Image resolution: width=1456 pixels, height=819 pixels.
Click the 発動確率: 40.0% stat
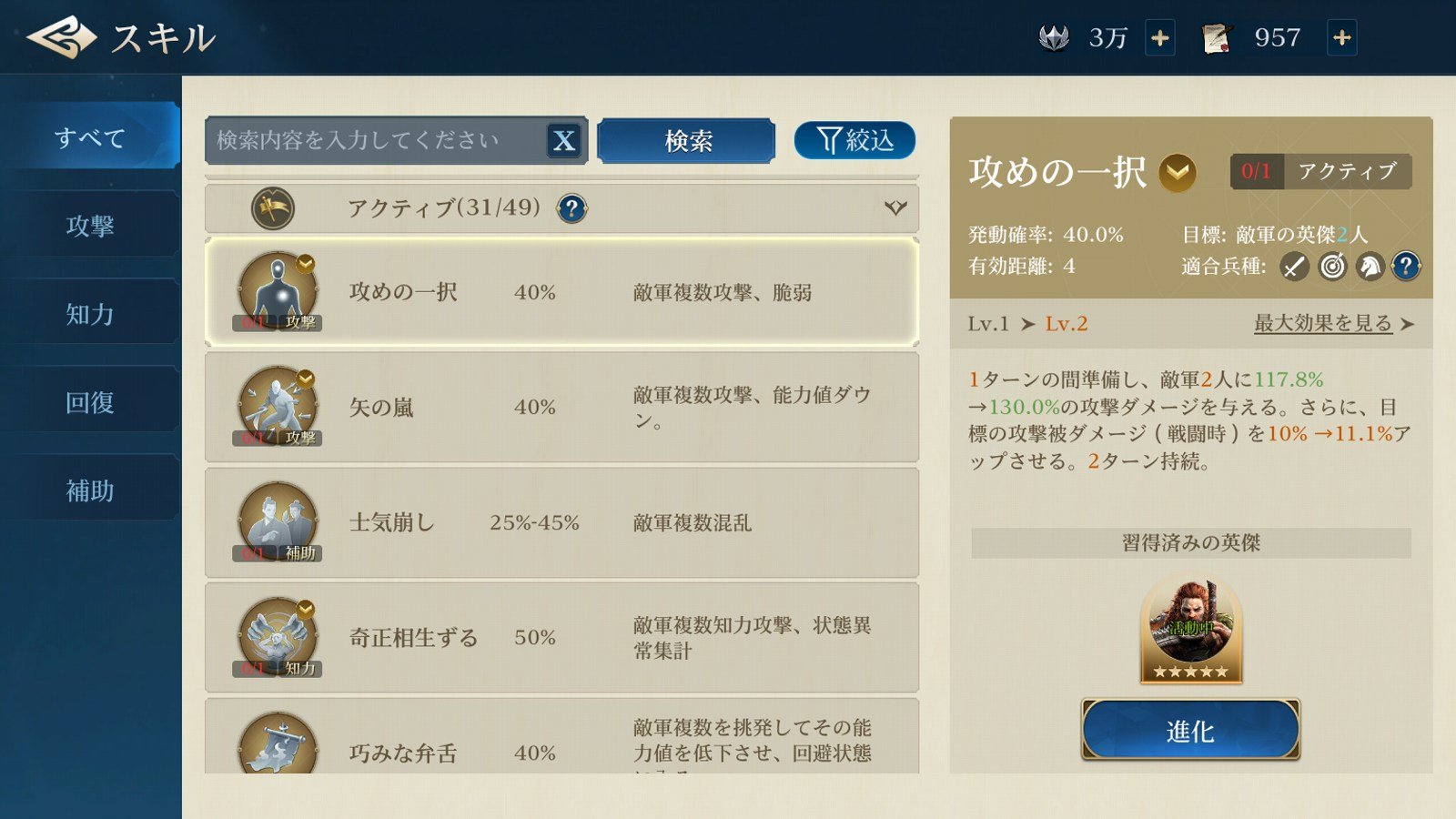pos(1046,235)
